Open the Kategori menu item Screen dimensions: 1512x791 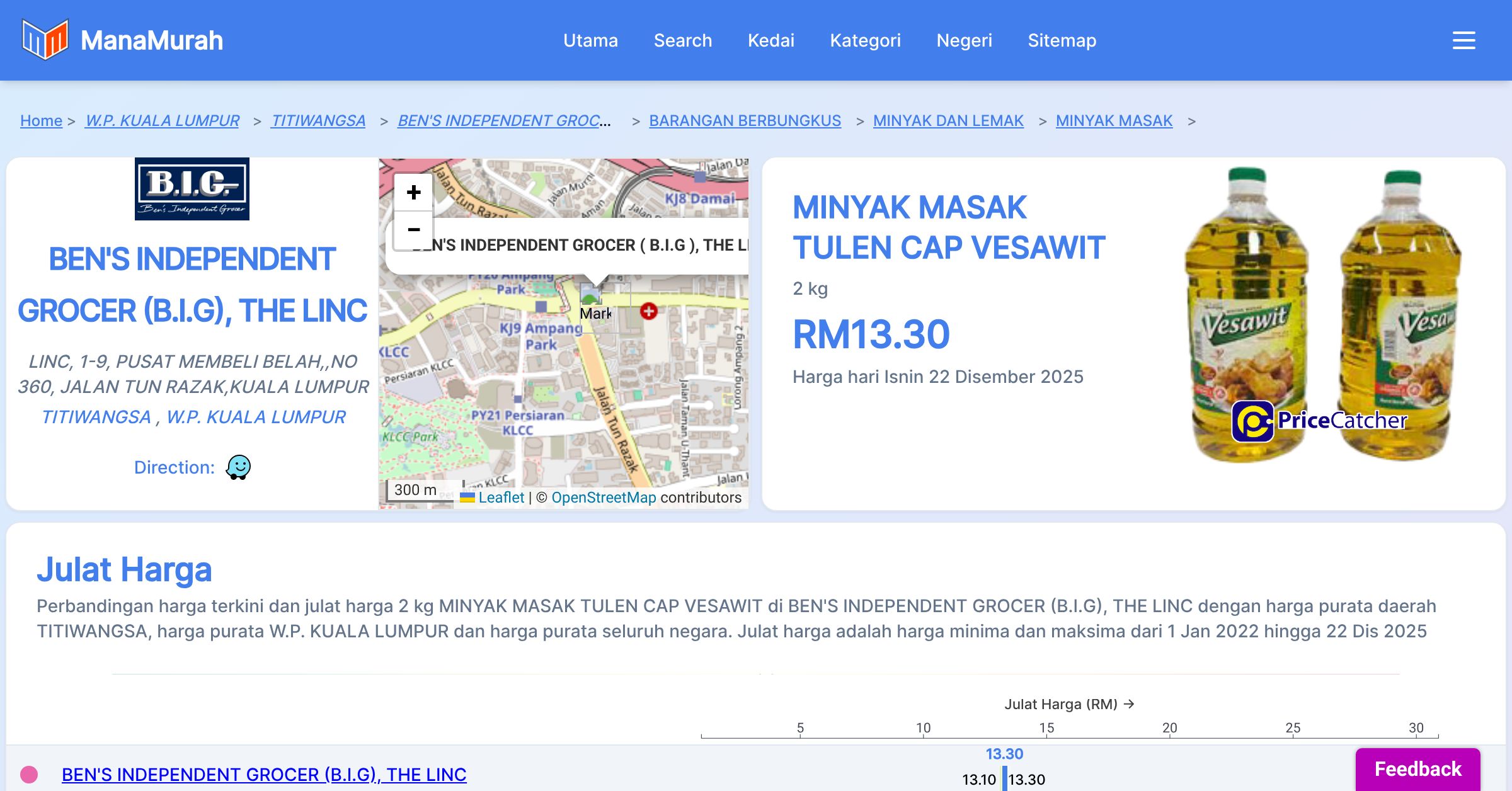click(865, 40)
